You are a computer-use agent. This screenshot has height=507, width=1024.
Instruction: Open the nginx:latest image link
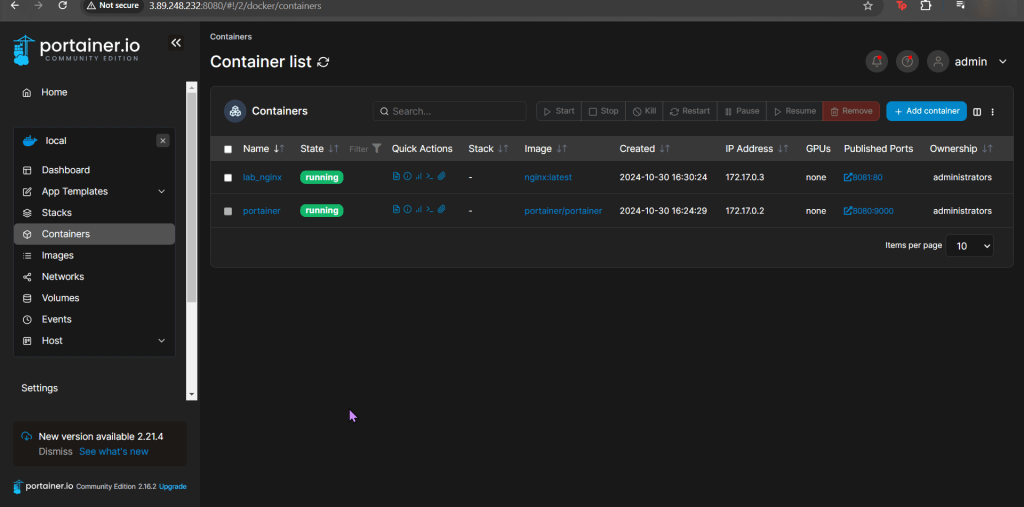[x=547, y=178]
